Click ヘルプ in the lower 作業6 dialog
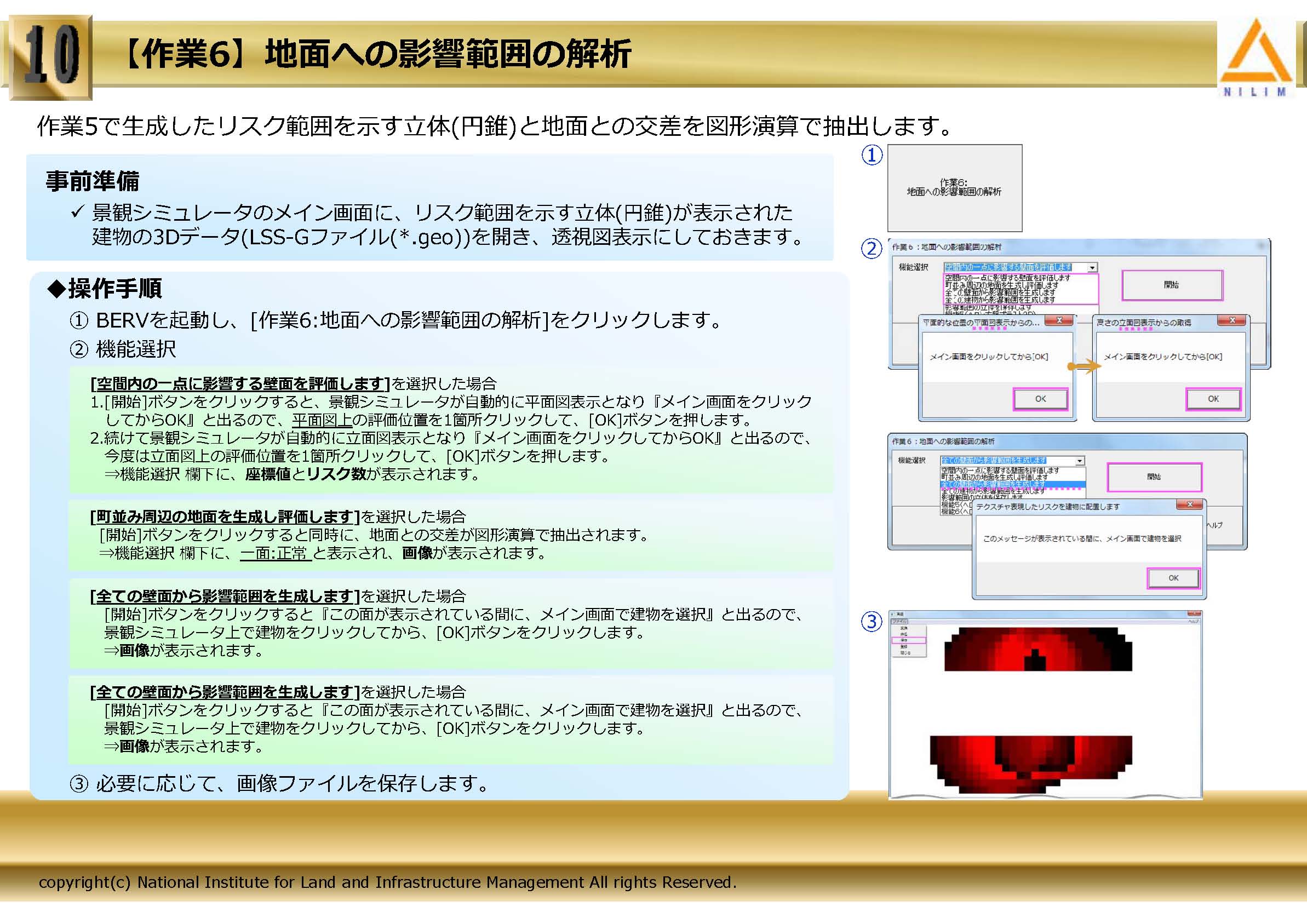 (1214, 525)
